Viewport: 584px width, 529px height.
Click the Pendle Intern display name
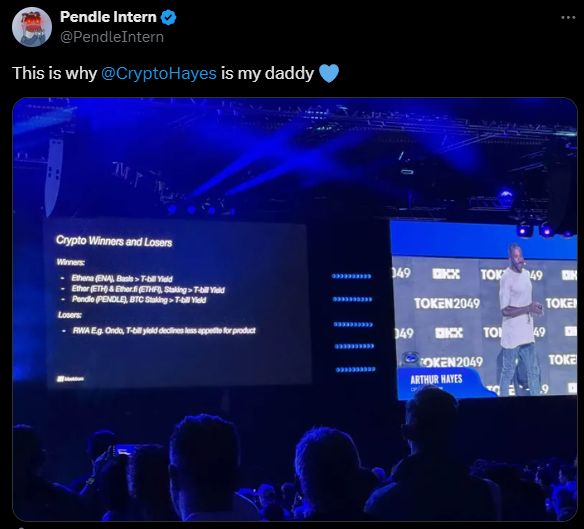click(x=108, y=17)
